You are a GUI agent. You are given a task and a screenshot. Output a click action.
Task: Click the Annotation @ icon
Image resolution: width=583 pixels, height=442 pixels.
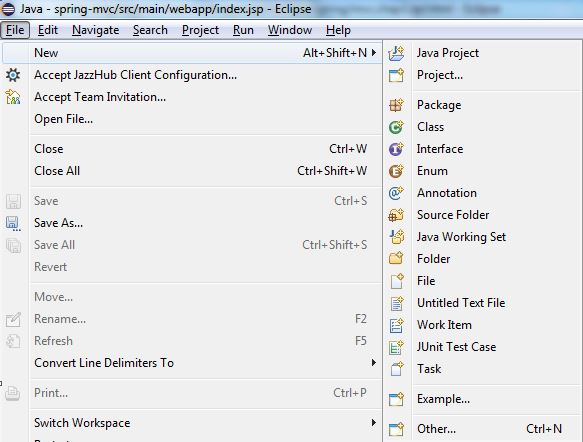click(x=396, y=193)
